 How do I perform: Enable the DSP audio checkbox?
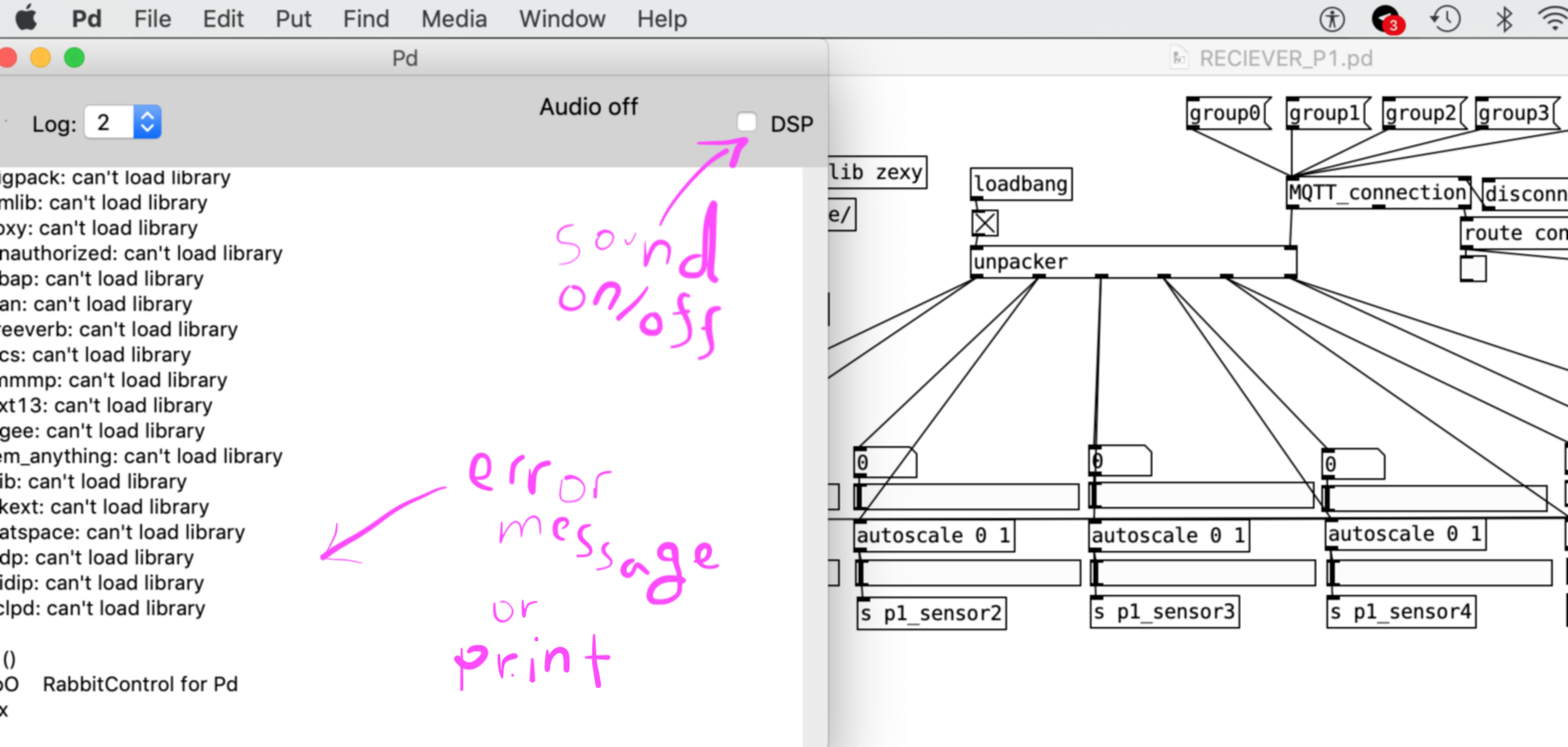[x=746, y=123]
